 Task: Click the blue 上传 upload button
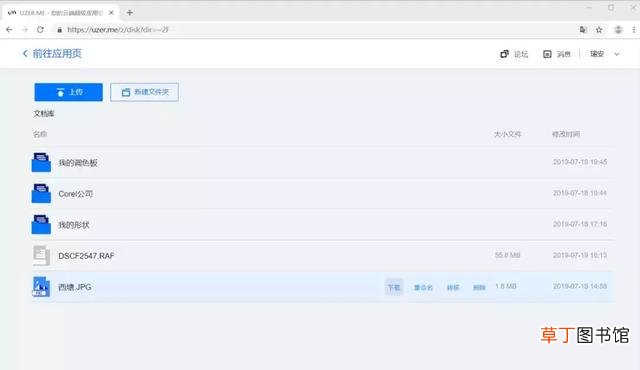[x=69, y=92]
